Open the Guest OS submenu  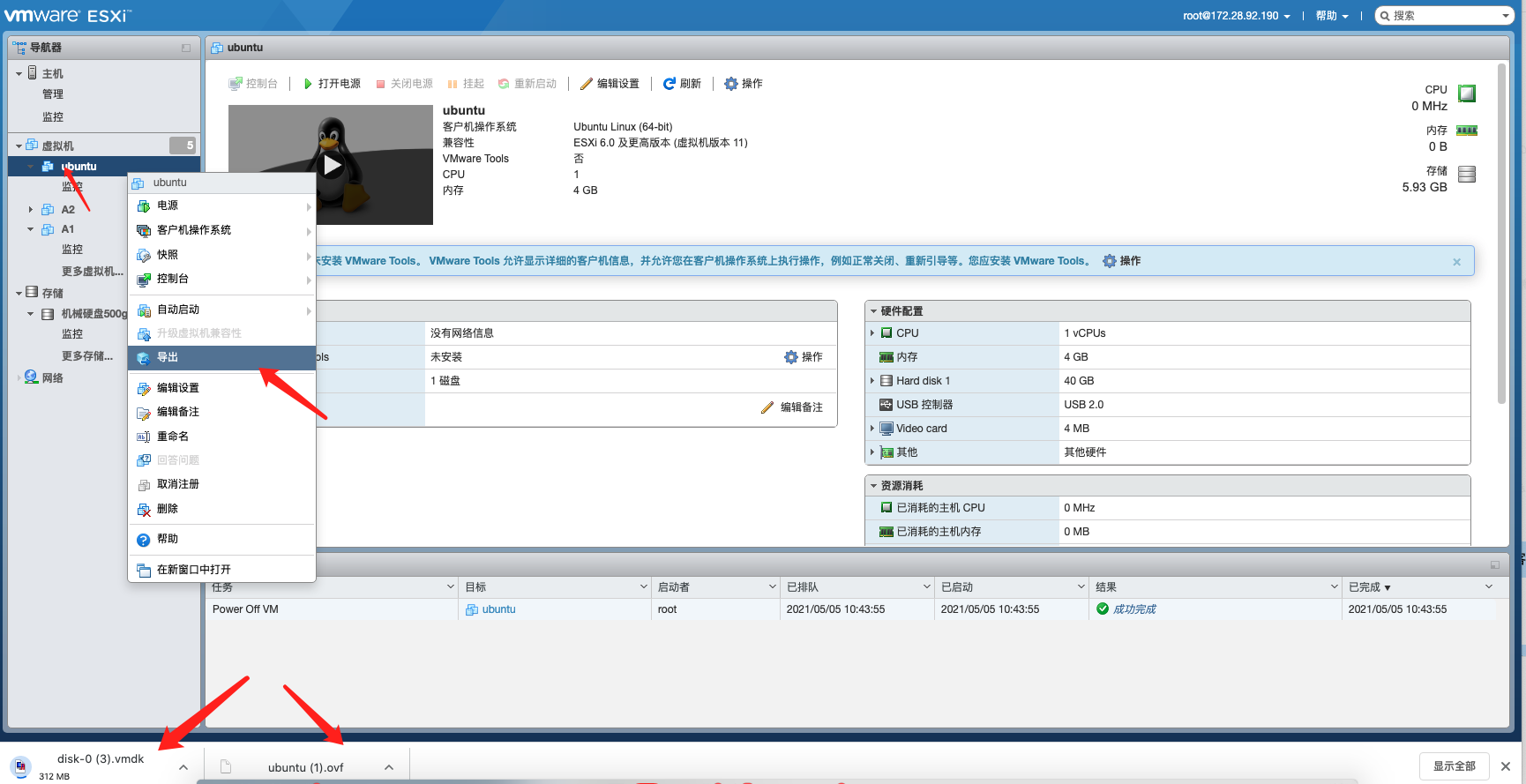222,230
